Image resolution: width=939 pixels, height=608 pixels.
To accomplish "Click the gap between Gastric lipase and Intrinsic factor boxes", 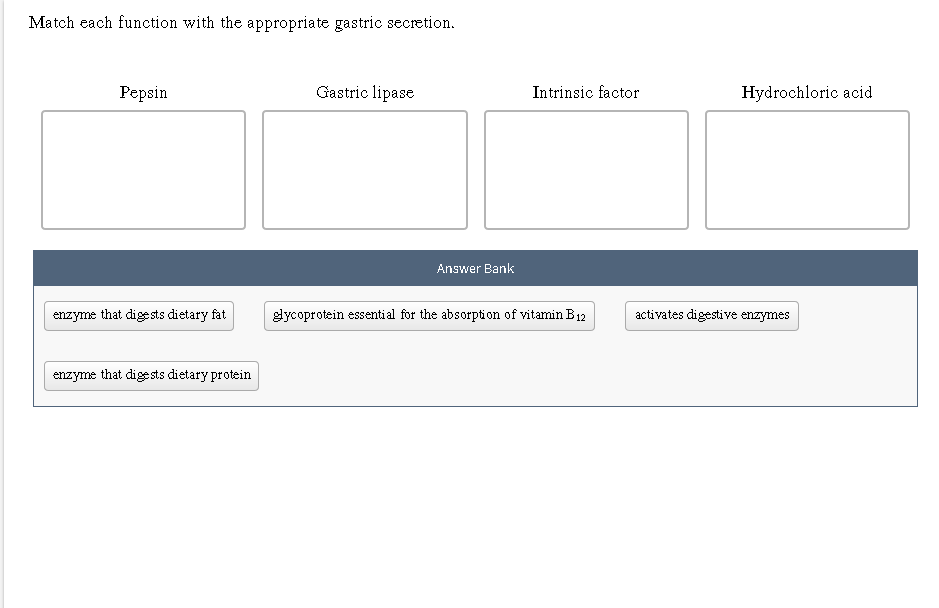I will click(475, 170).
